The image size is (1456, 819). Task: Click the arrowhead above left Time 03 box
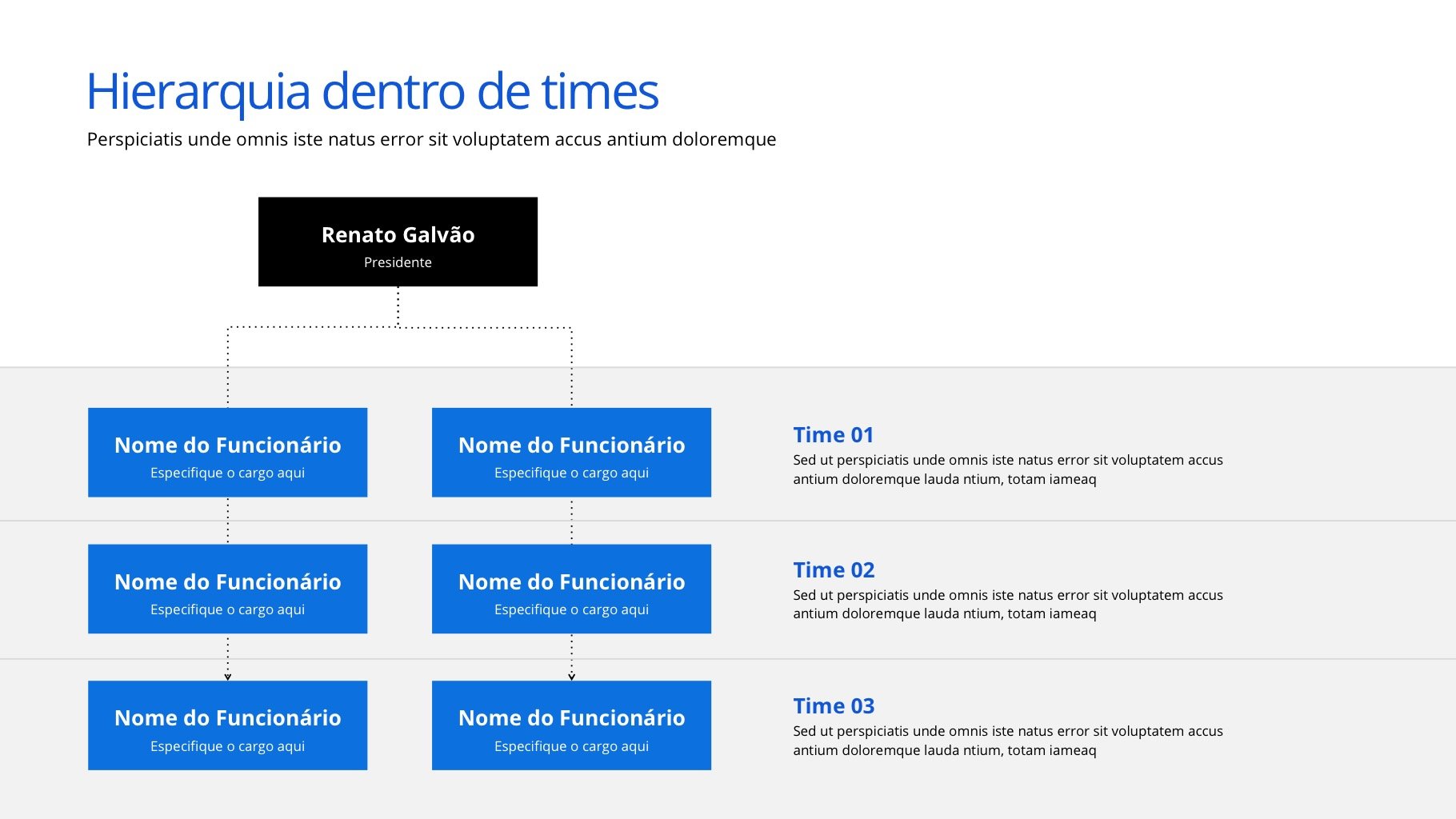tap(228, 677)
